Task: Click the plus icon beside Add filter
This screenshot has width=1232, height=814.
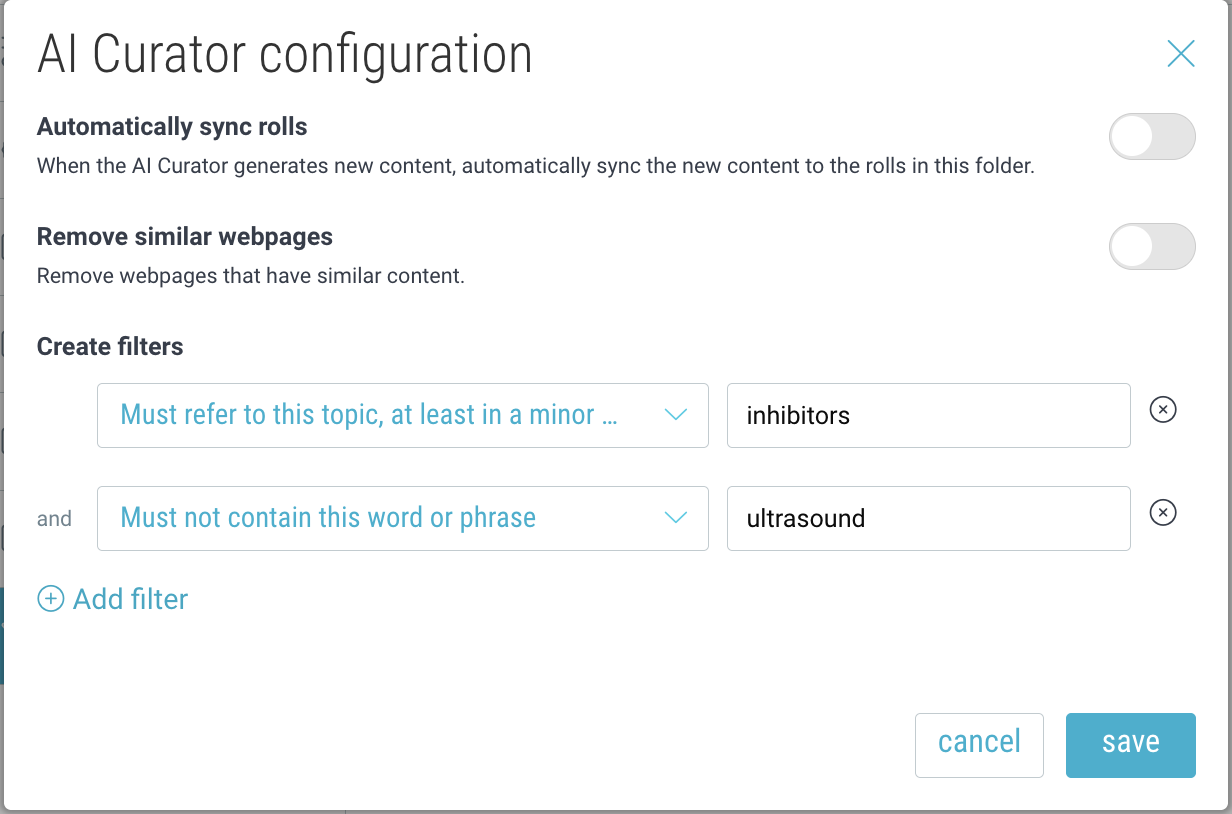Action: (x=49, y=599)
